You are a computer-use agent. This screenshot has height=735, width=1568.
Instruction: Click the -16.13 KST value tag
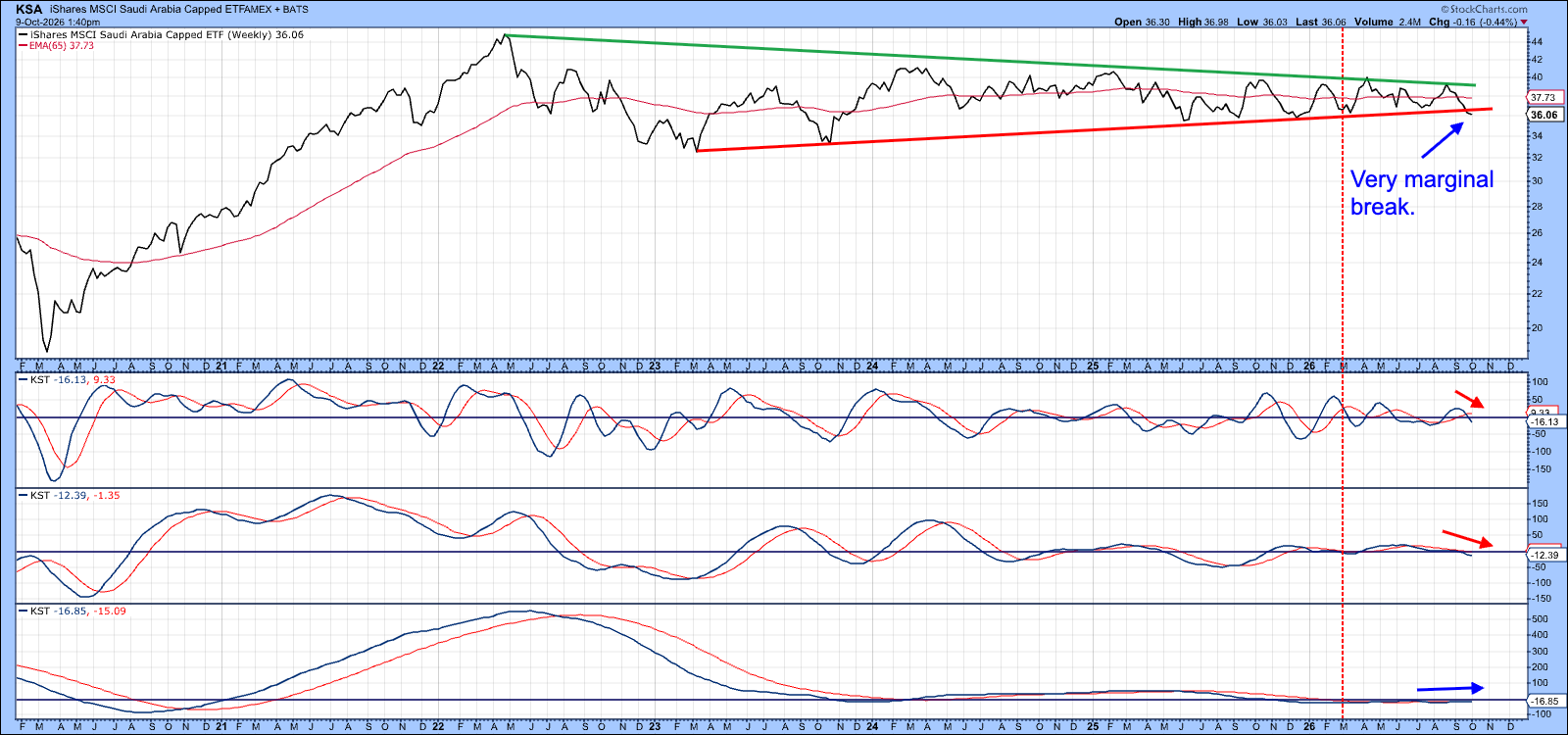click(1545, 421)
